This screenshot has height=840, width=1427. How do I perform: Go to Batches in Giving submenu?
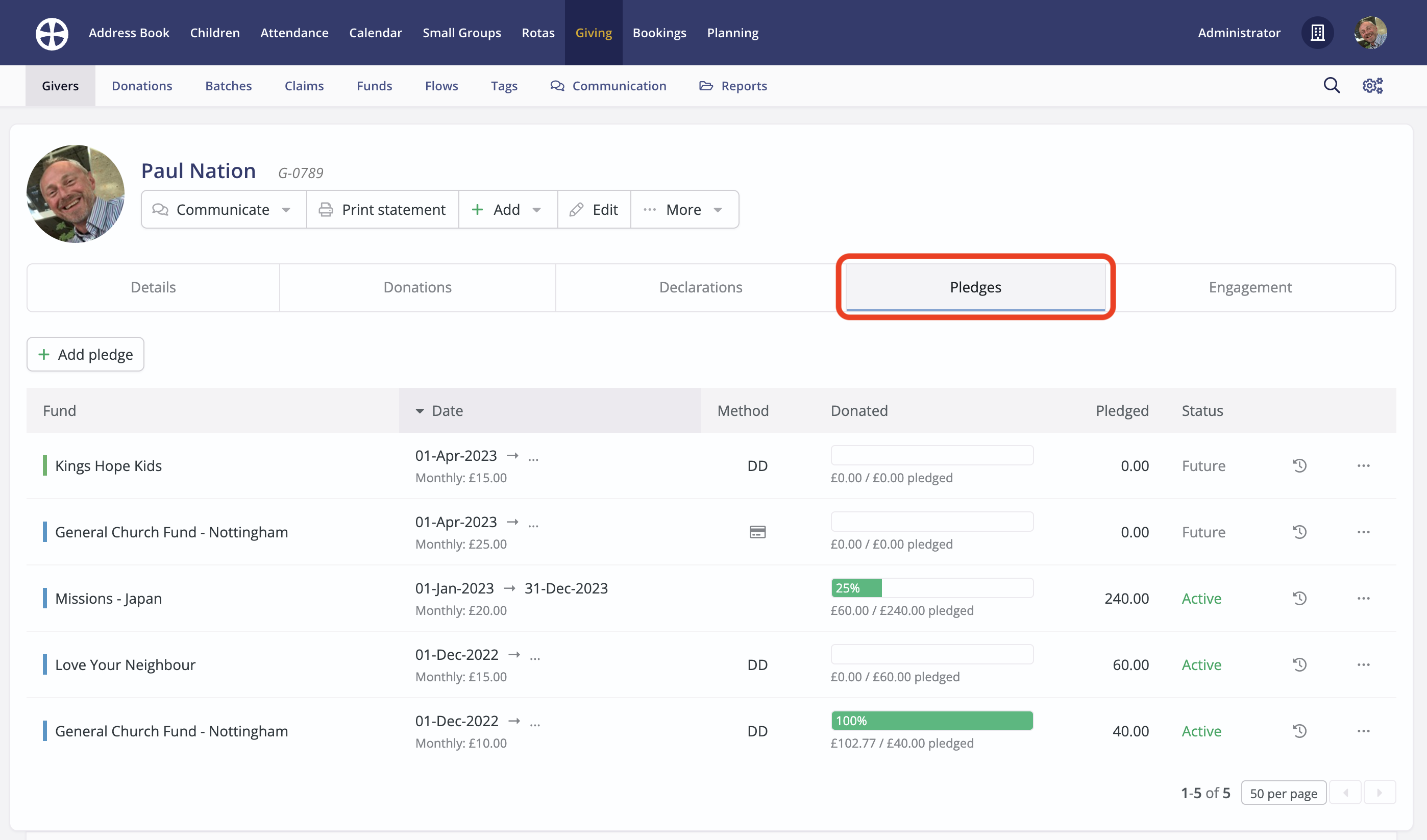click(x=228, y=85)
